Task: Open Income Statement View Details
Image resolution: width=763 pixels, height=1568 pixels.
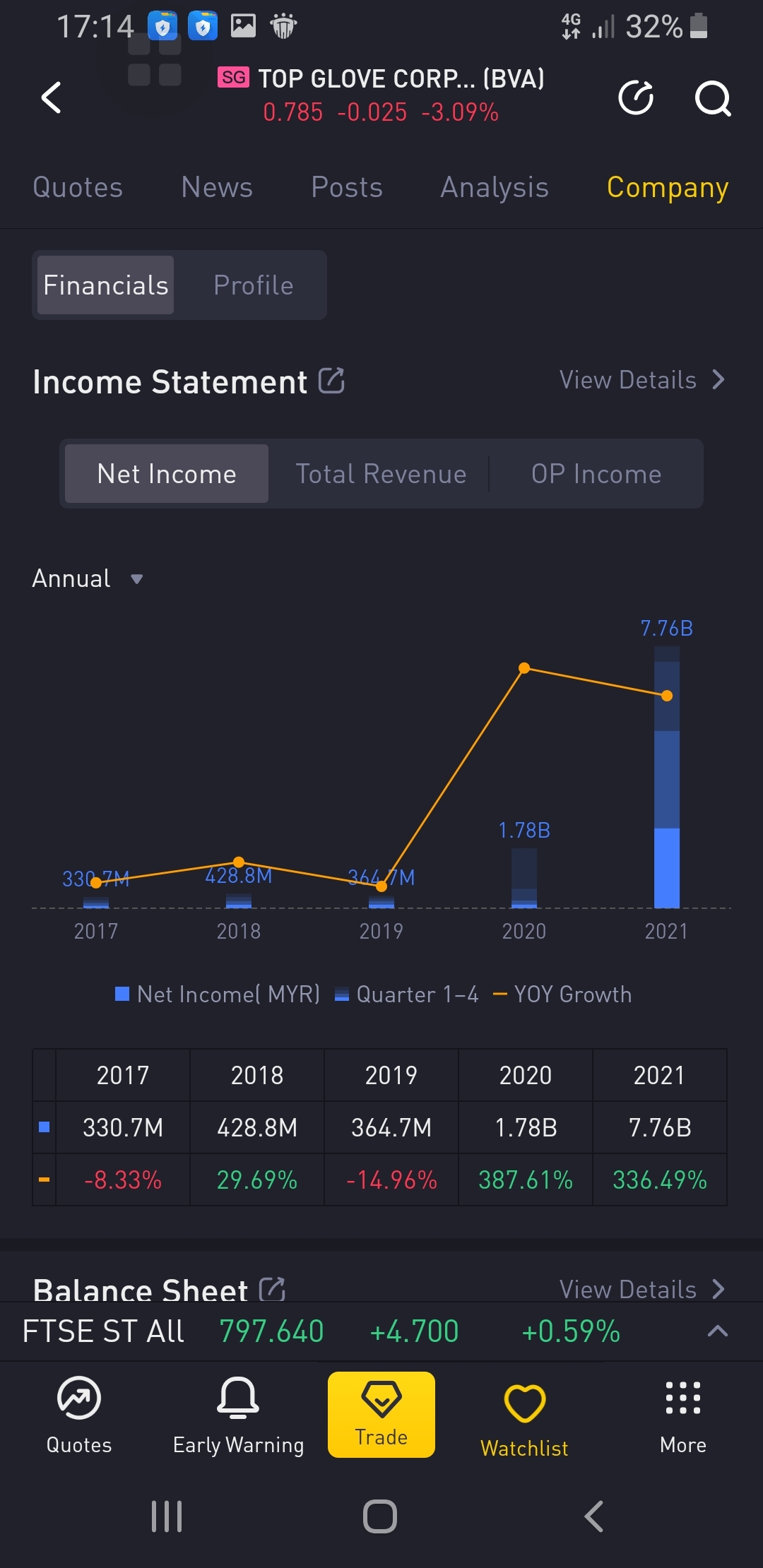Action: click(642, 380)
